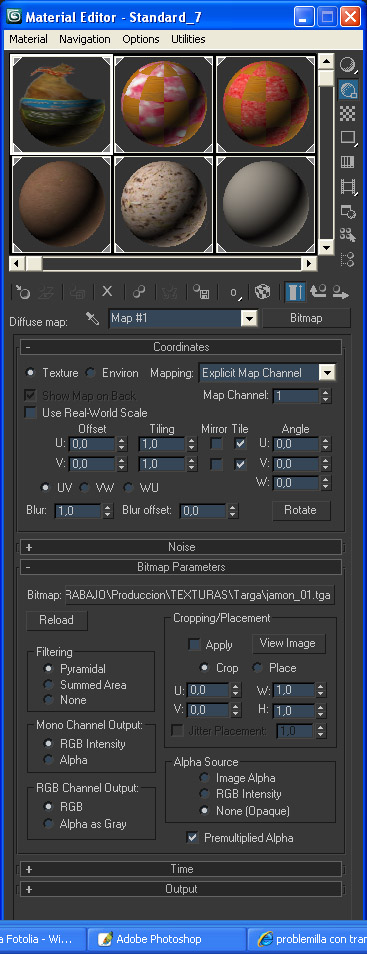Click vertical sample slots scroll down arrow
Viewport: 367px width, 954px height.
point(326,248)
